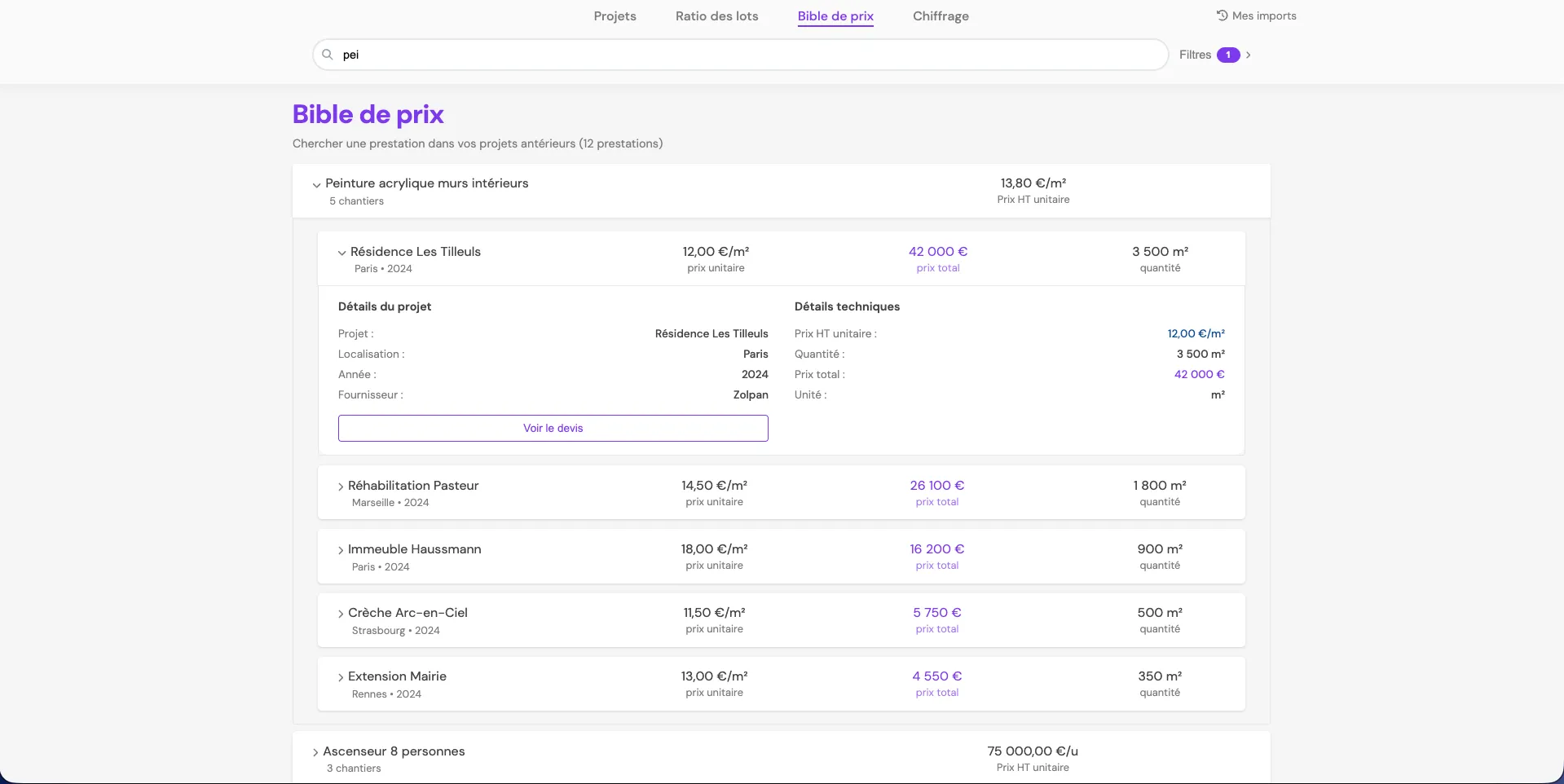Collapse Peinture acrylique murs intérieurs group

(316, 185)
